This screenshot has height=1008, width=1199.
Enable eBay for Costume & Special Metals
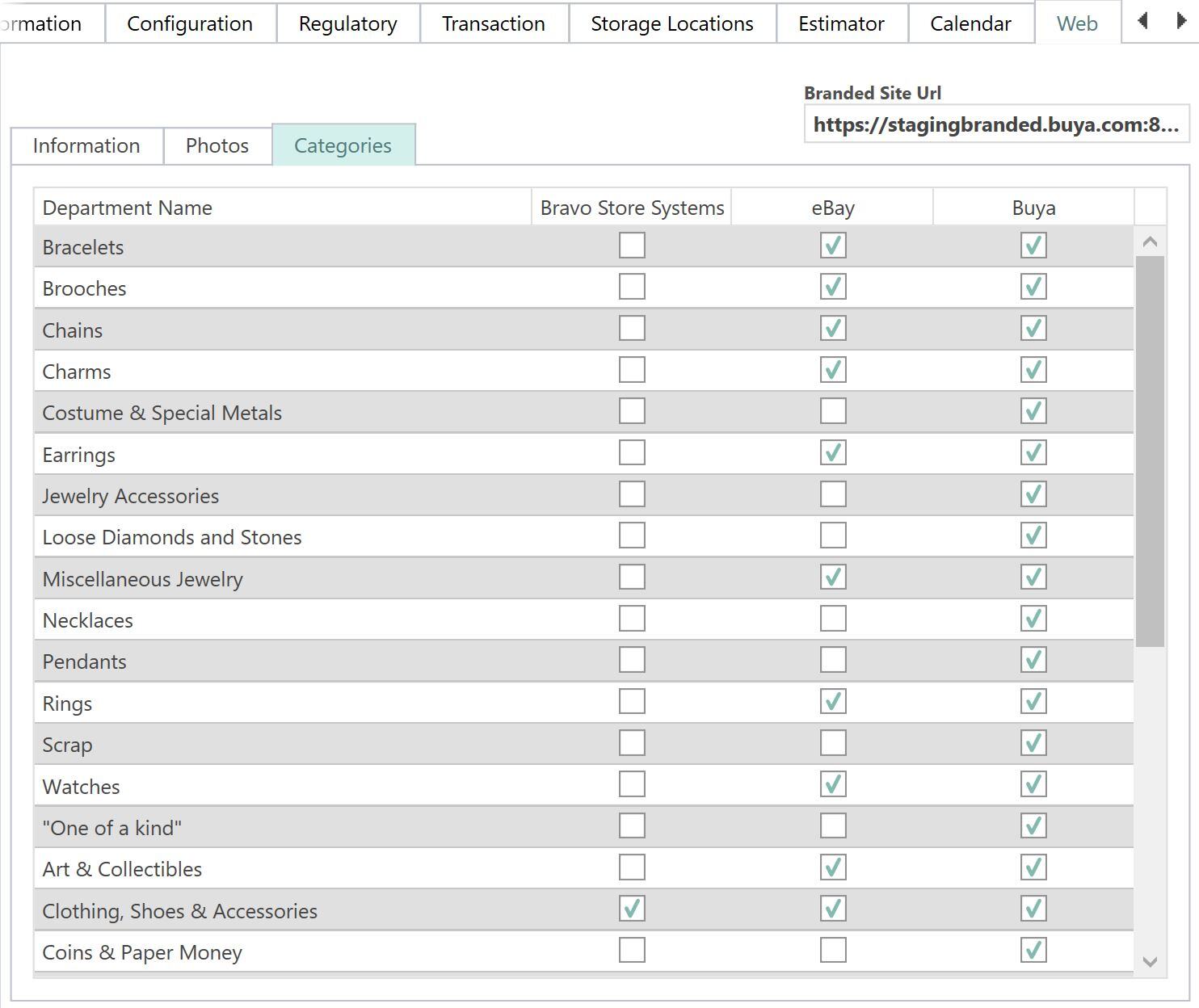(x=833, y=411)
